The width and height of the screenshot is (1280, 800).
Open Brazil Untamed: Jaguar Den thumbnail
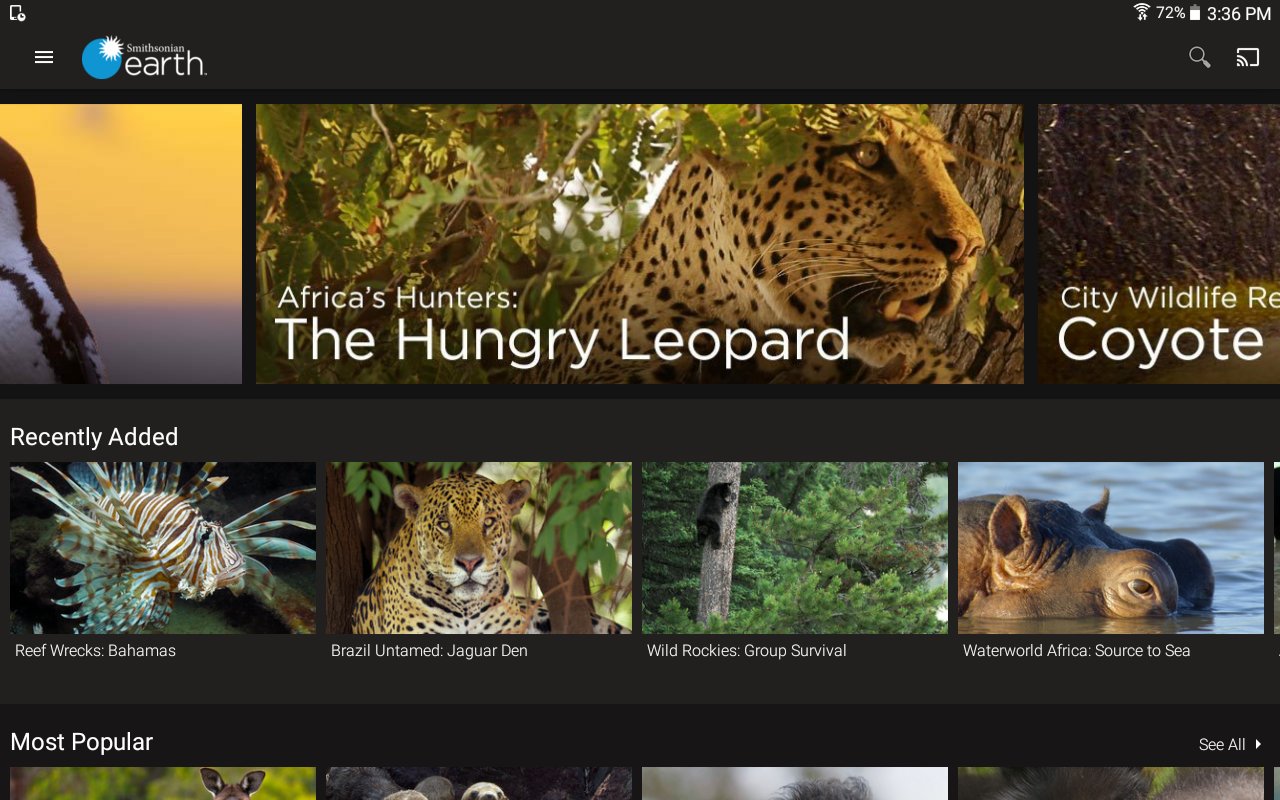pos(479,548)
